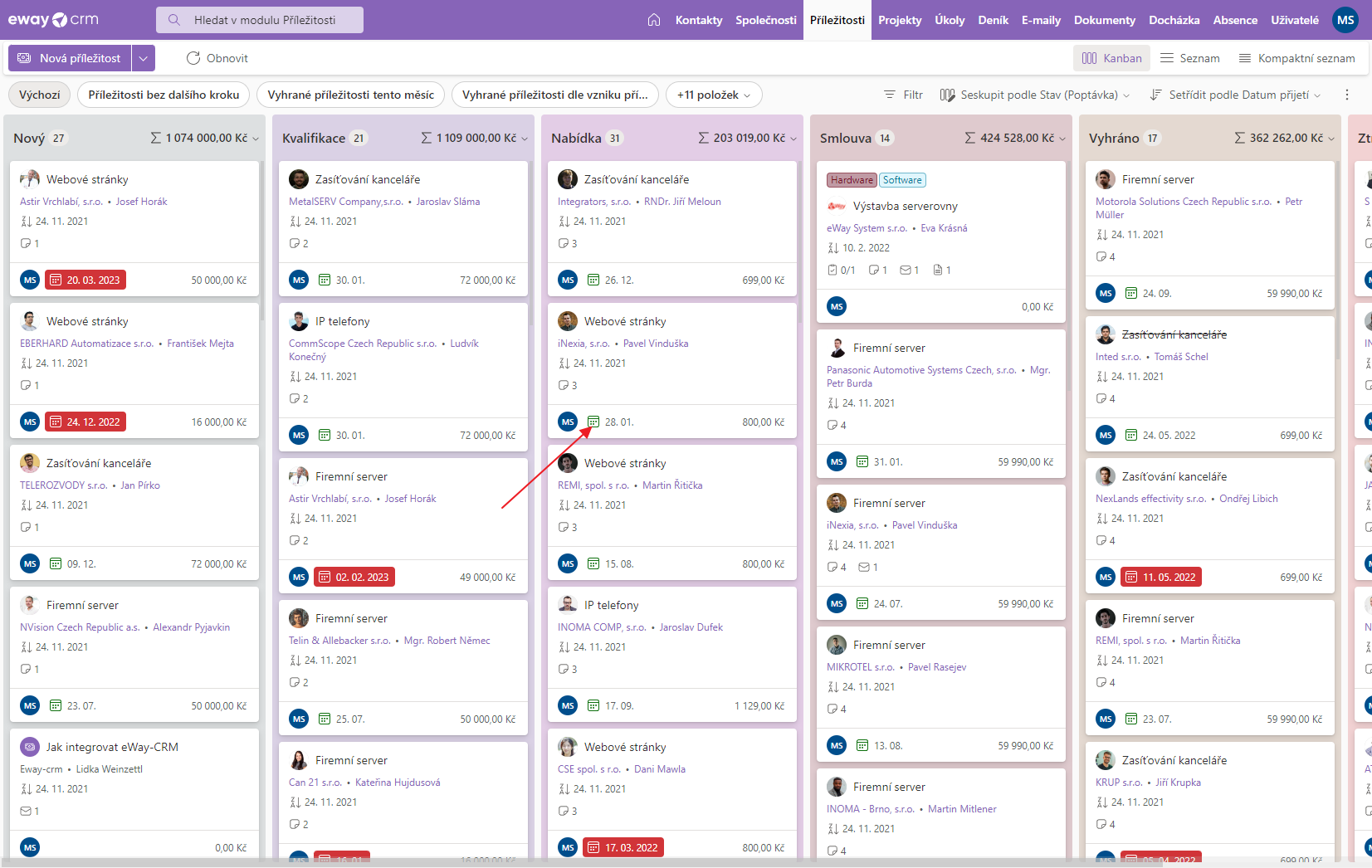The image size is (1372, 868).
Task: Click the calendar icon beside 09. 12.
Action: click(x=56, y=563)
